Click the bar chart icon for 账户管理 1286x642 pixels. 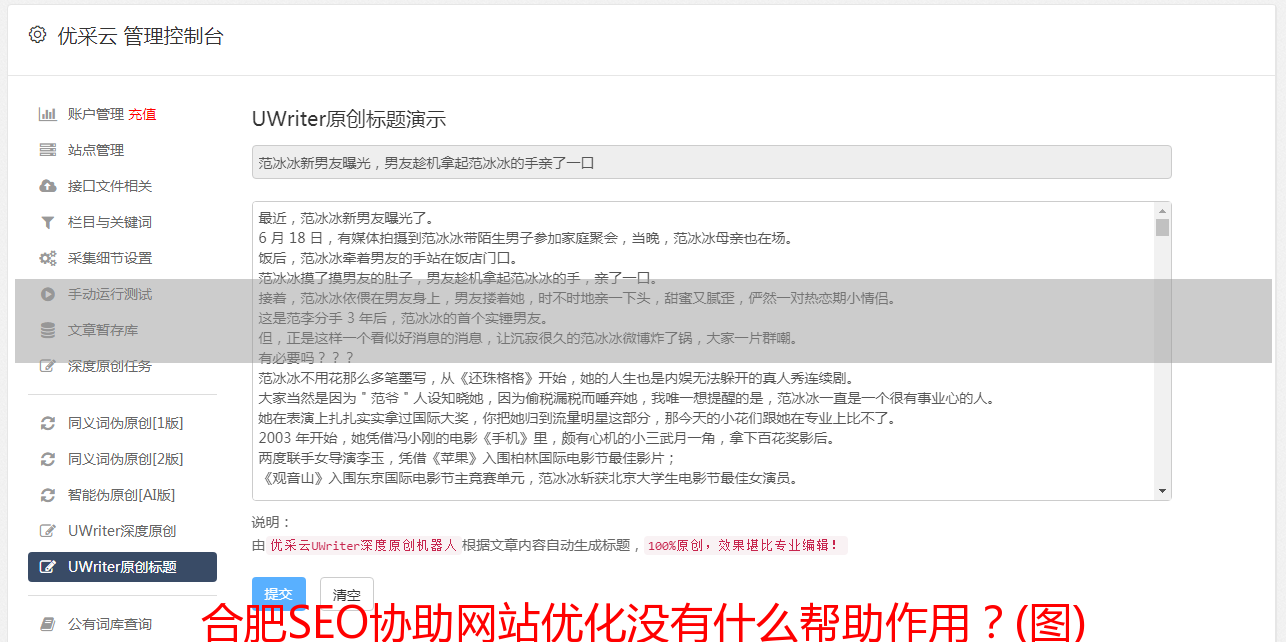point(47,114)
